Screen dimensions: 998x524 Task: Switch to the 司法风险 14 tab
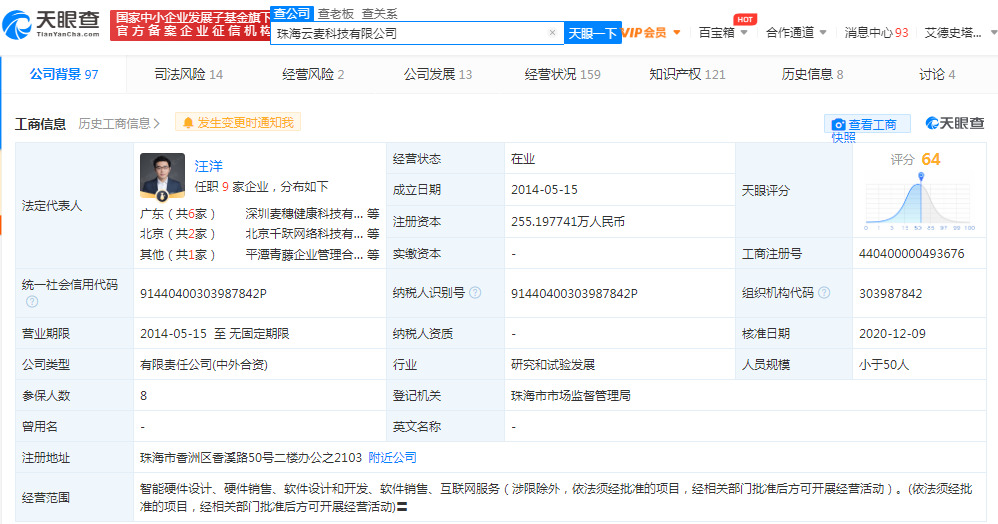[x=188, y=74]
